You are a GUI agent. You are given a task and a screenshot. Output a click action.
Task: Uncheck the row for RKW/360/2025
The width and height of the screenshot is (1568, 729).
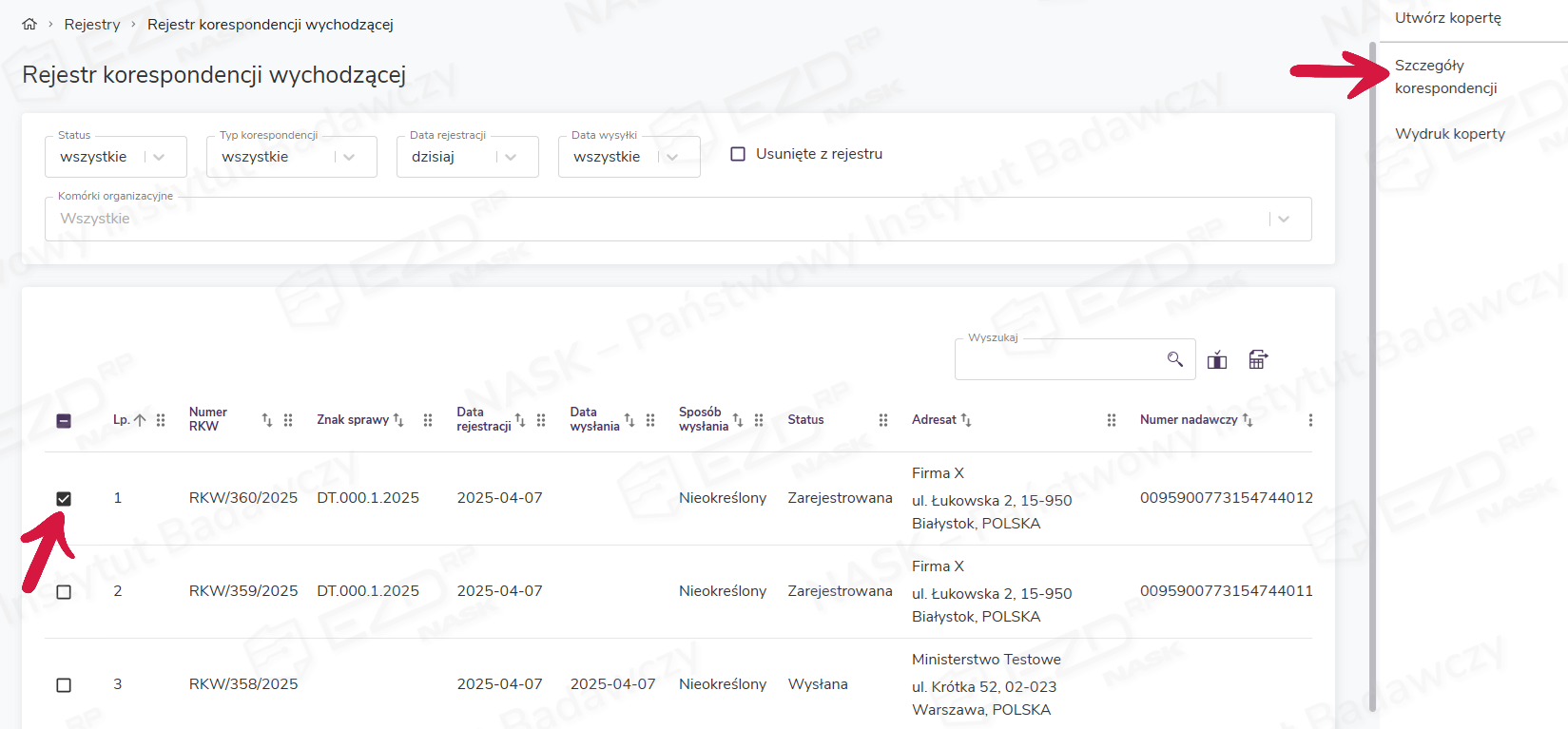pyautogui.click(x=64, y=499)
